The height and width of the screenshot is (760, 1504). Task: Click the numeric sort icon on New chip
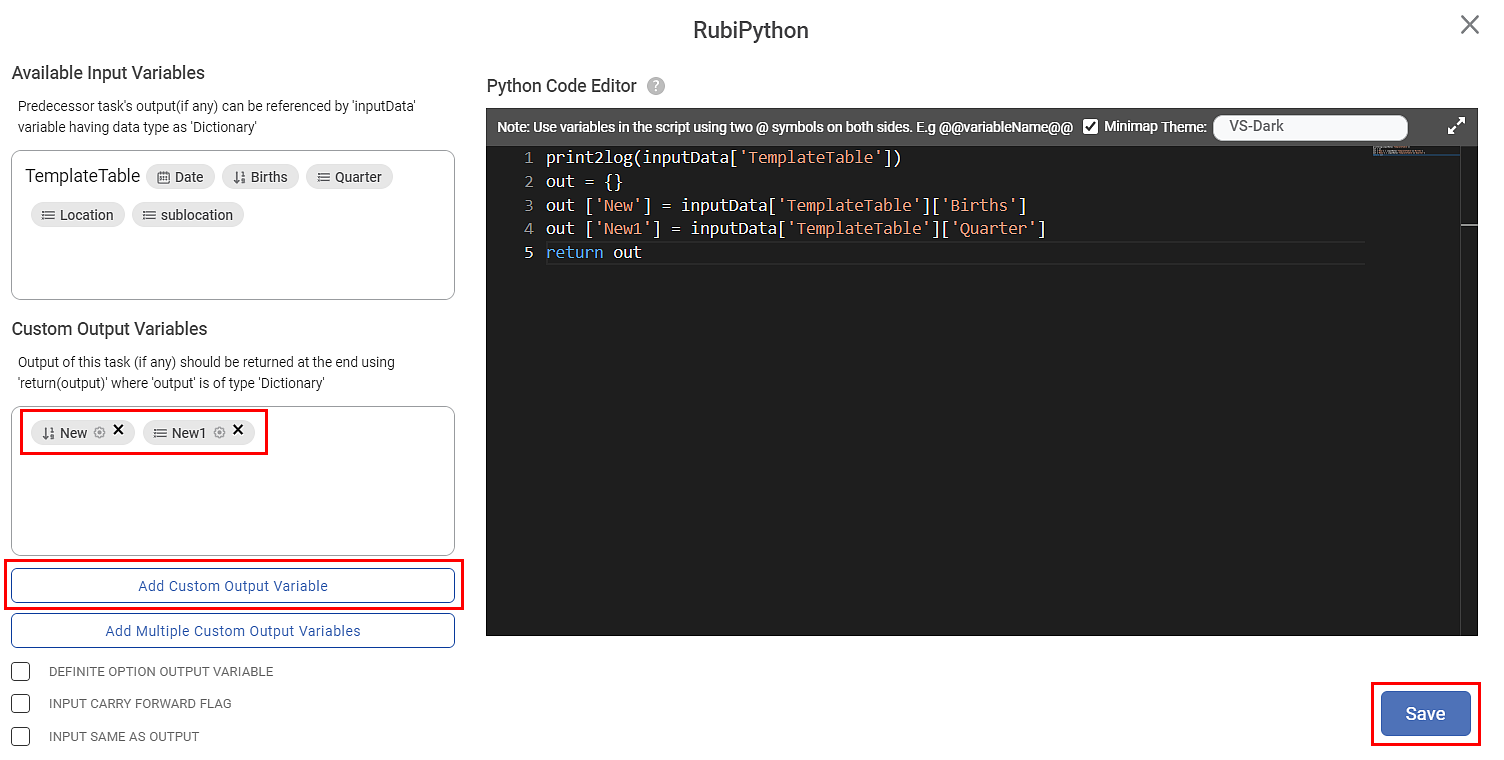click(49, 432)
